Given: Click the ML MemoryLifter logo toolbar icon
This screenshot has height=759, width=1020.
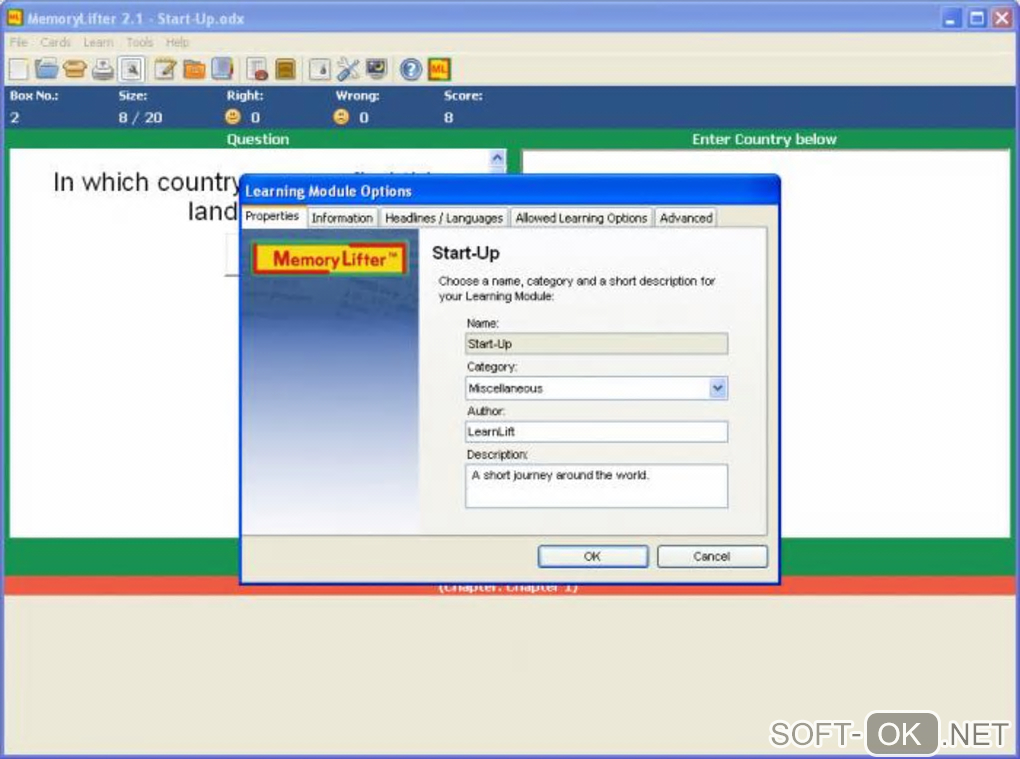Looking at the screenshot, I should click(x=439, y=69).
